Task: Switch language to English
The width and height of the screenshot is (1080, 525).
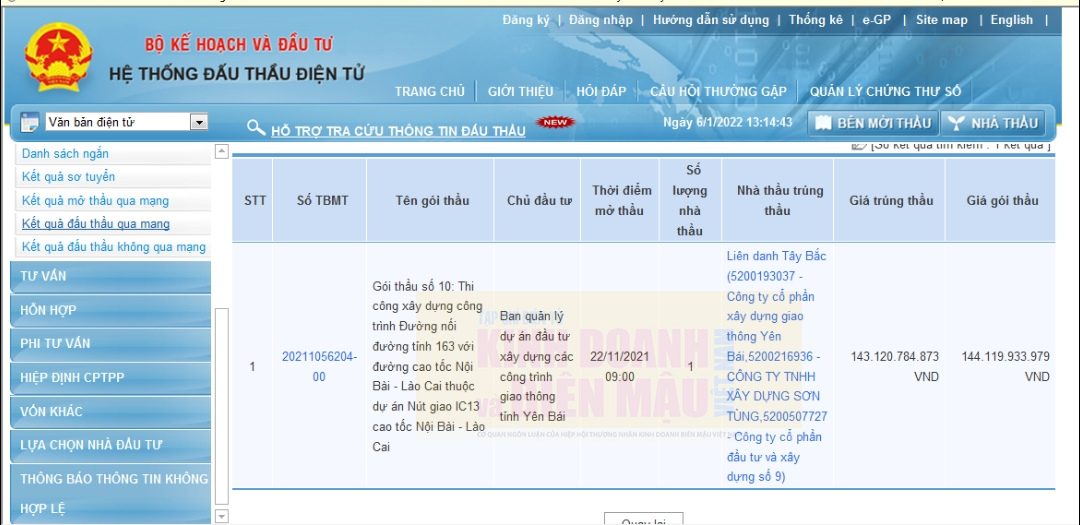Action: [1011, 20]
